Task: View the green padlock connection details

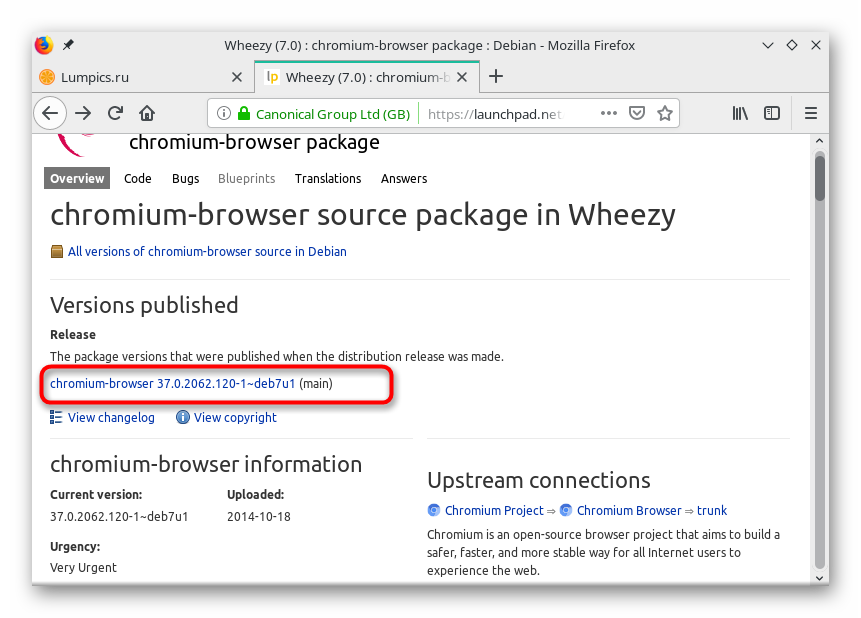Action: tap(244, 113)
